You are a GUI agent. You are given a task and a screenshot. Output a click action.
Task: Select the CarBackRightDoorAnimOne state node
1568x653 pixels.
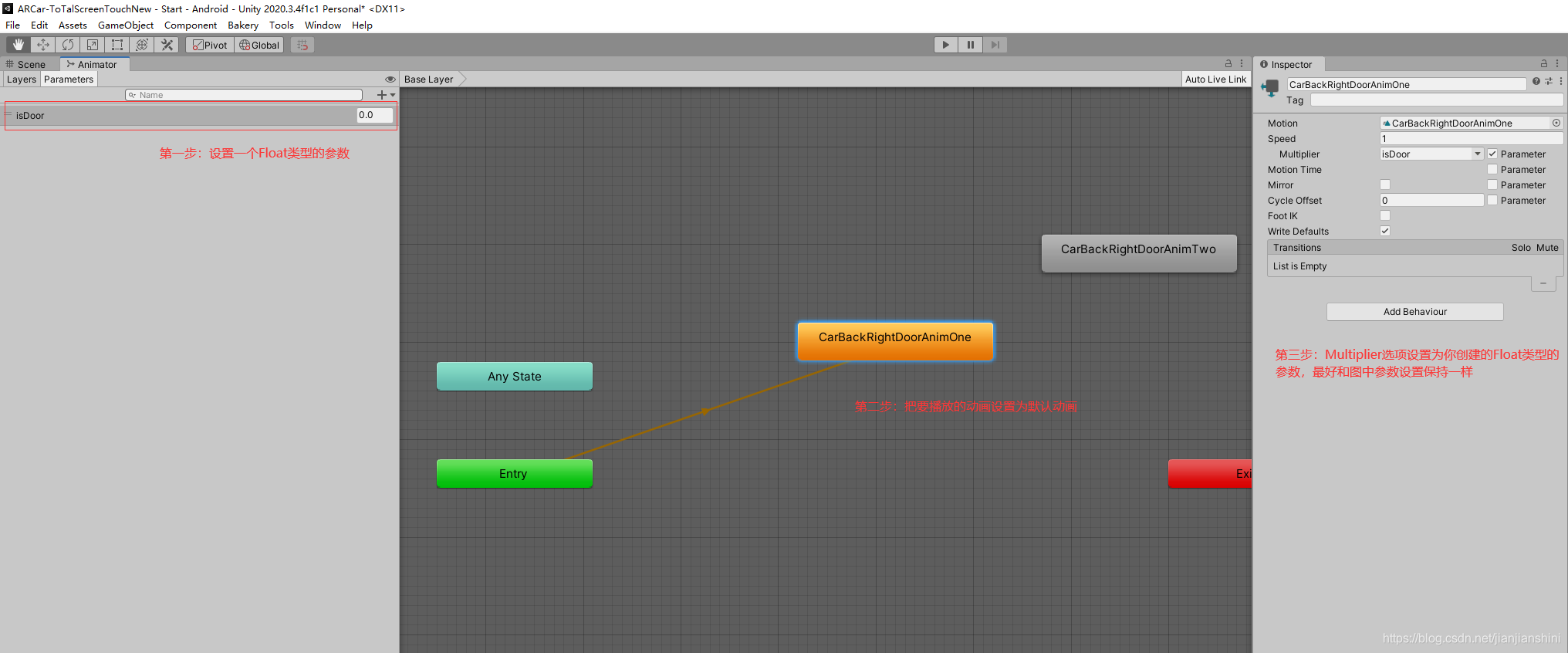coord(895,340)
